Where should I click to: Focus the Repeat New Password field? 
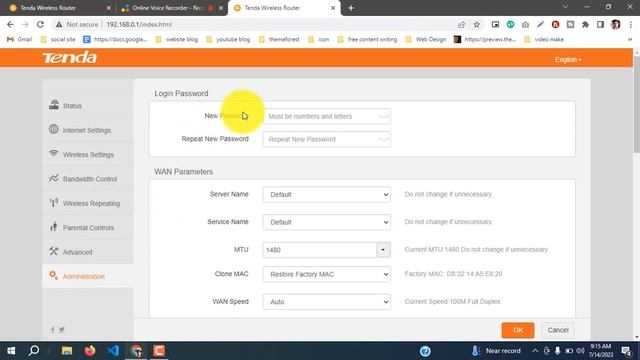[x=327, y=139]
